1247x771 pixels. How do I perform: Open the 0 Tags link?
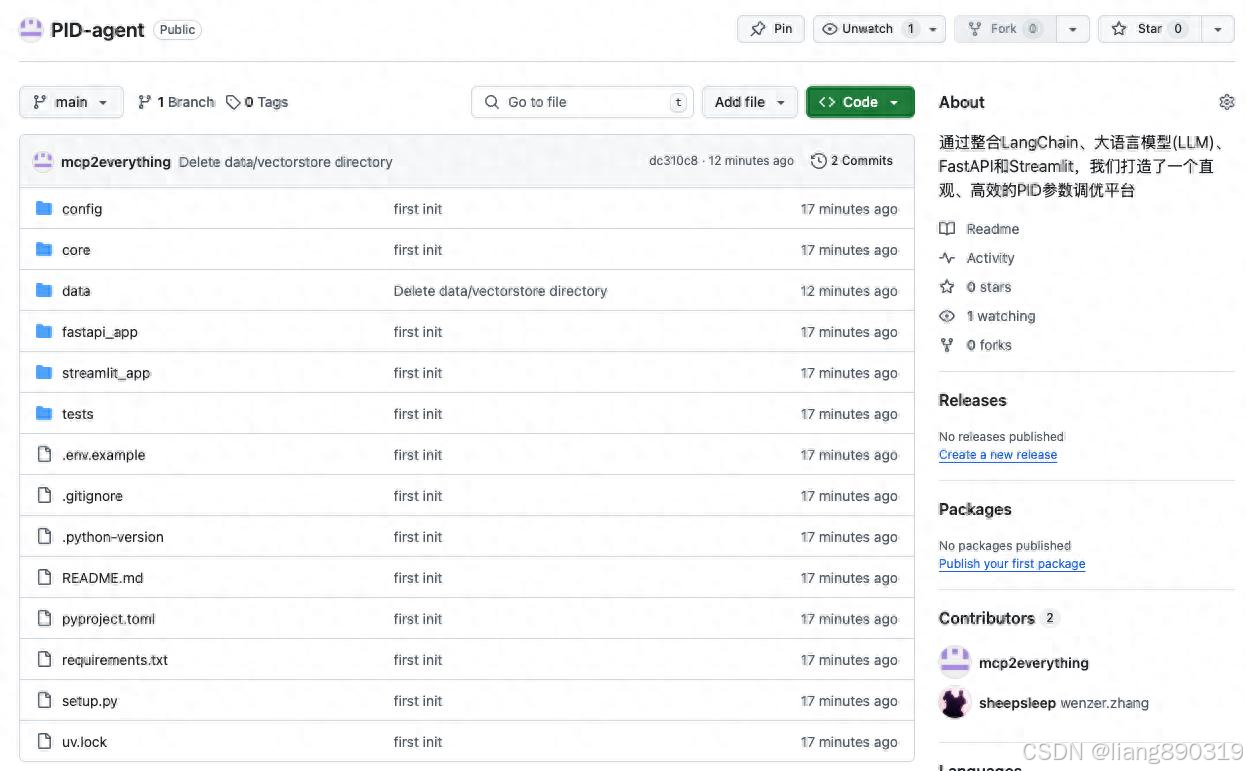point(257,102)
